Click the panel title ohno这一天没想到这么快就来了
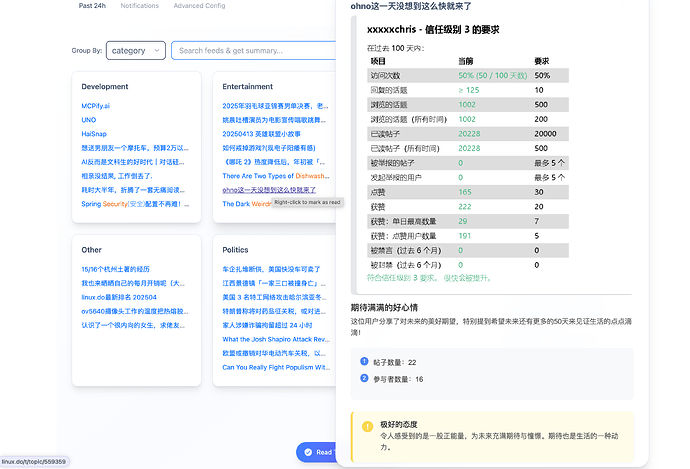The image size is (690, 469). (x=411, y=6)
